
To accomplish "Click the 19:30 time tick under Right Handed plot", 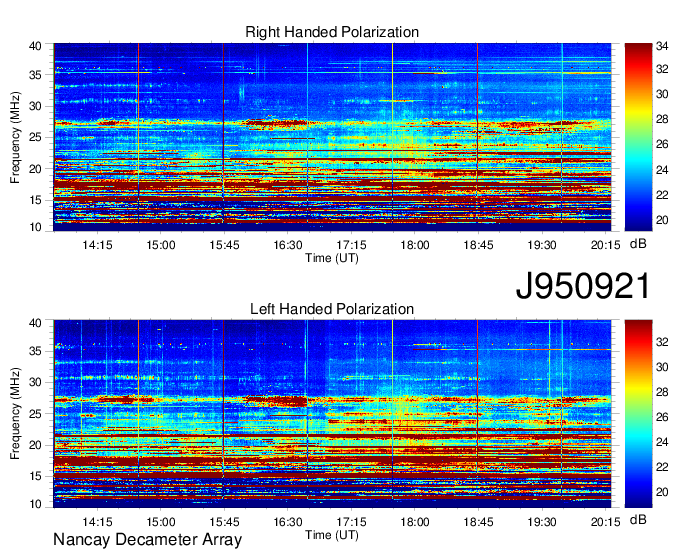I will (542, 245).
